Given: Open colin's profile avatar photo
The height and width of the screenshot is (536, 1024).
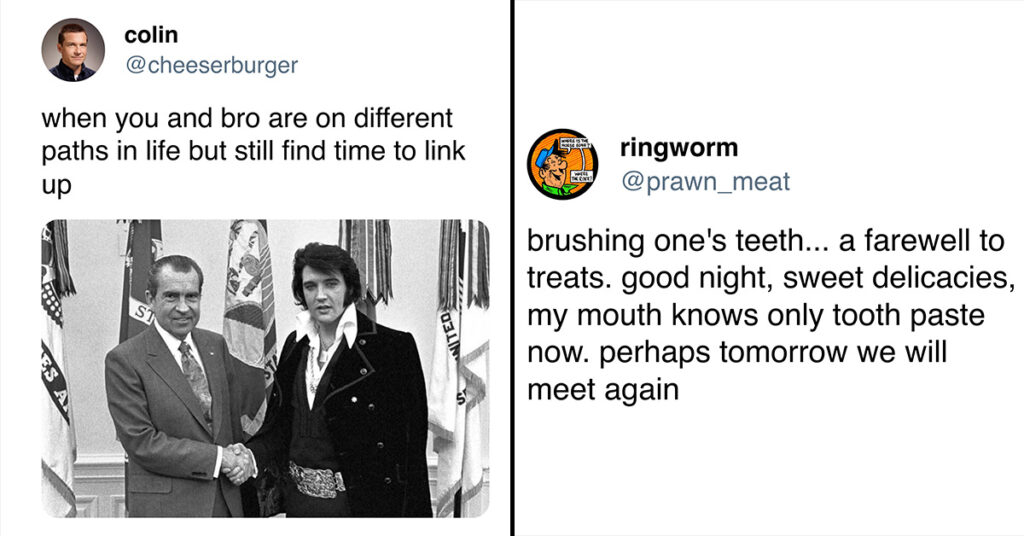Looking at the screenshot, I should (72, 50).
